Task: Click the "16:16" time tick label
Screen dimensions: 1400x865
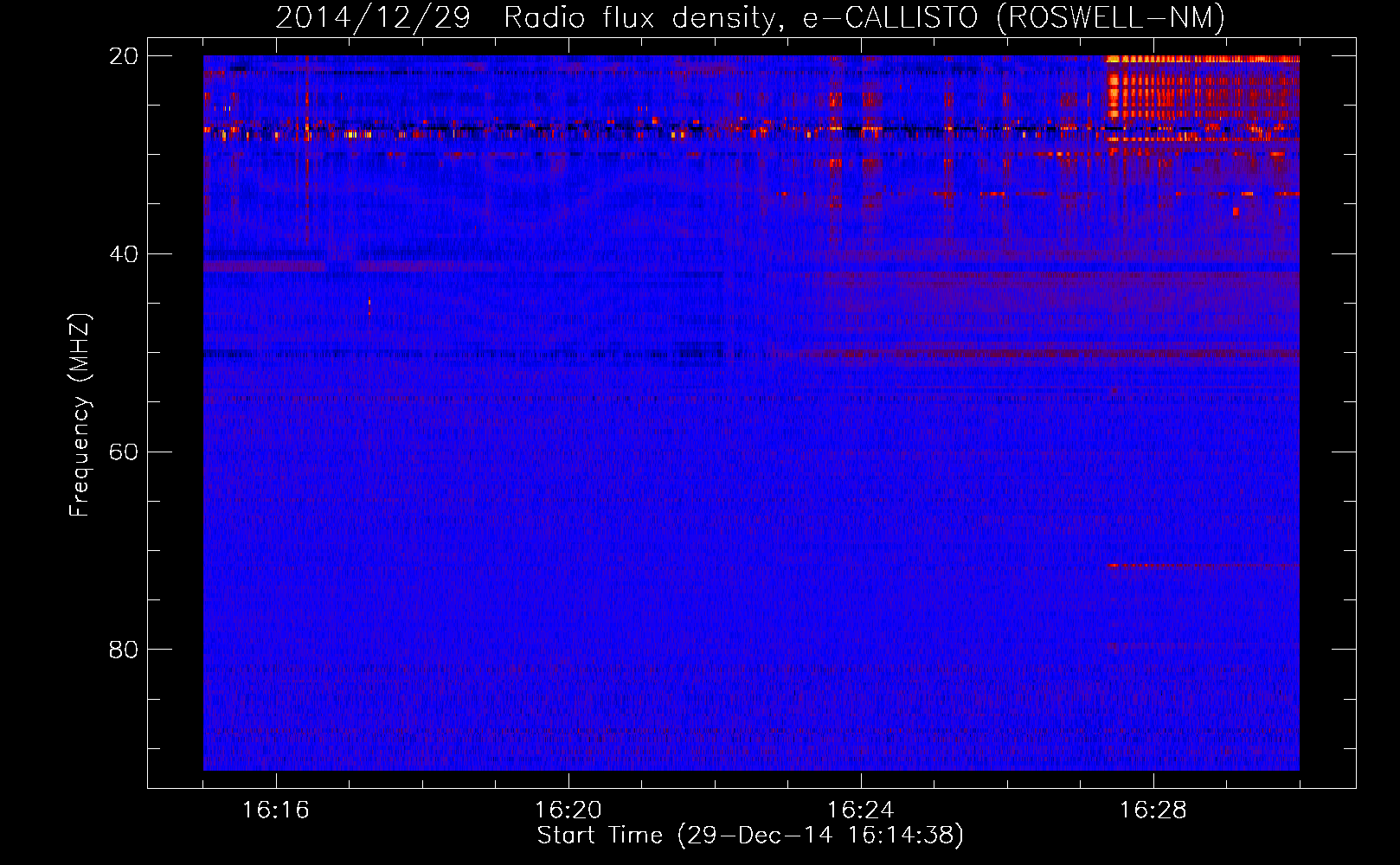Action: 276,810
